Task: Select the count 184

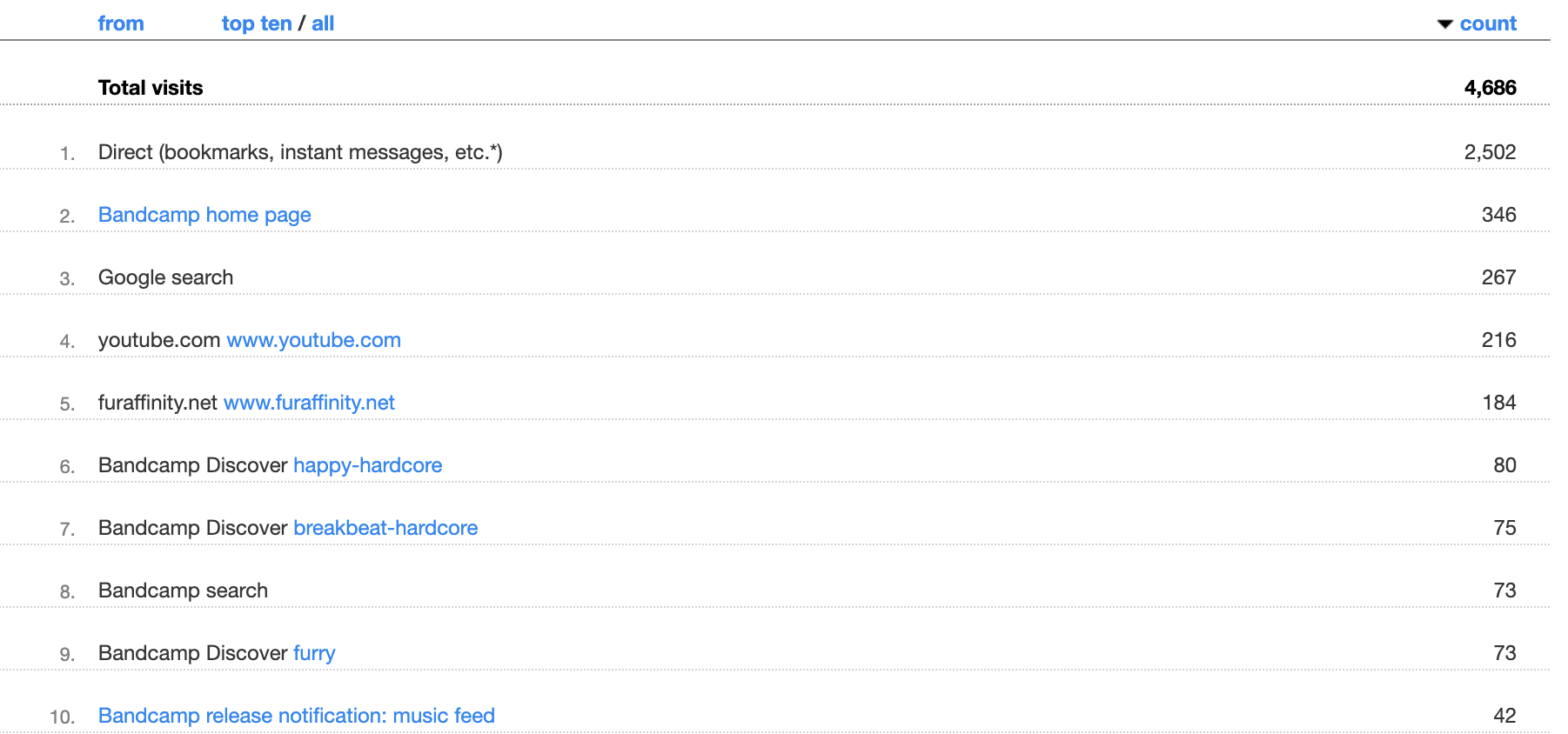Action: (1498, 403)
